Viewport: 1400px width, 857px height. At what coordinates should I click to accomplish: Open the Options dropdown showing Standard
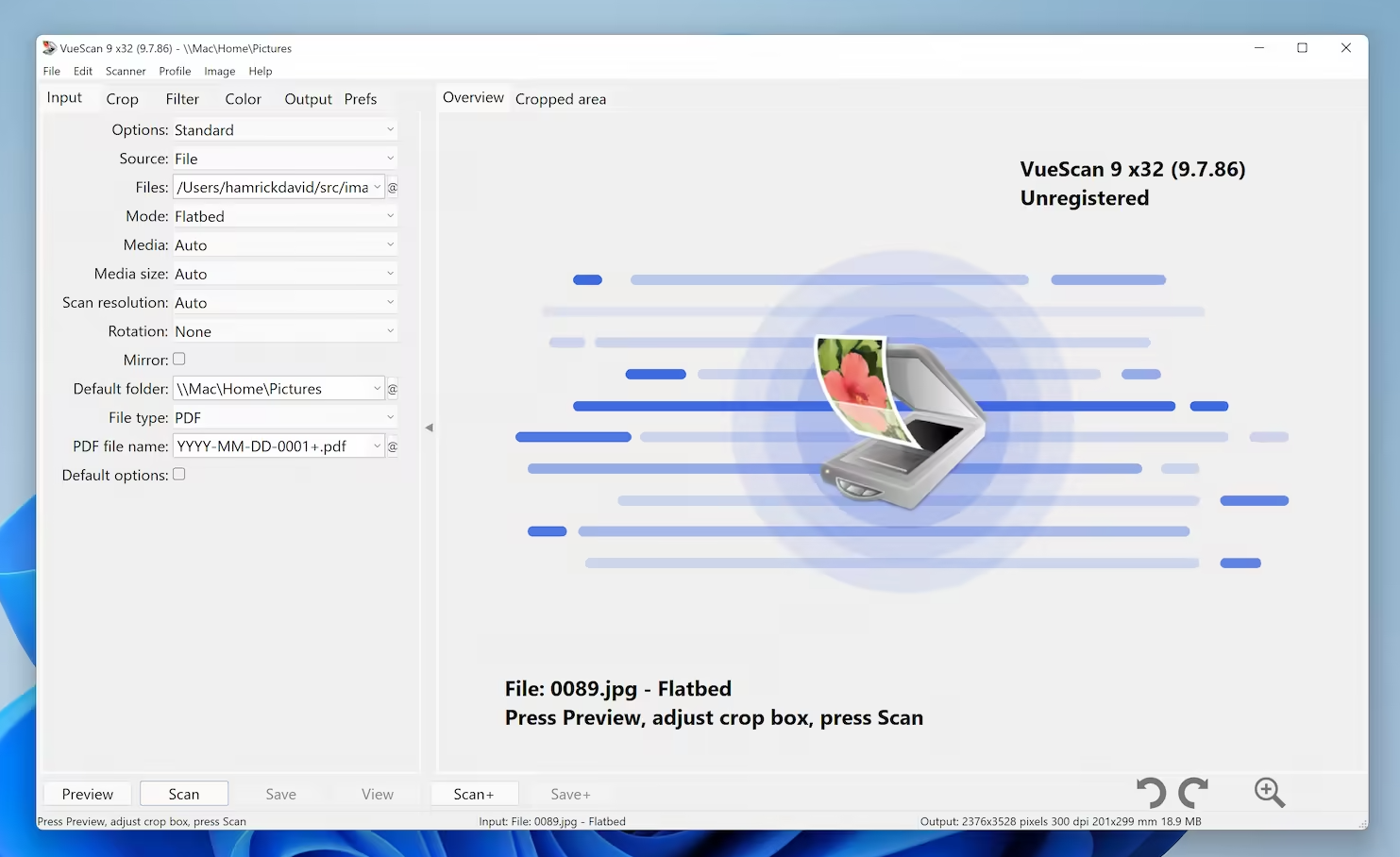click(x=285, y=130)
